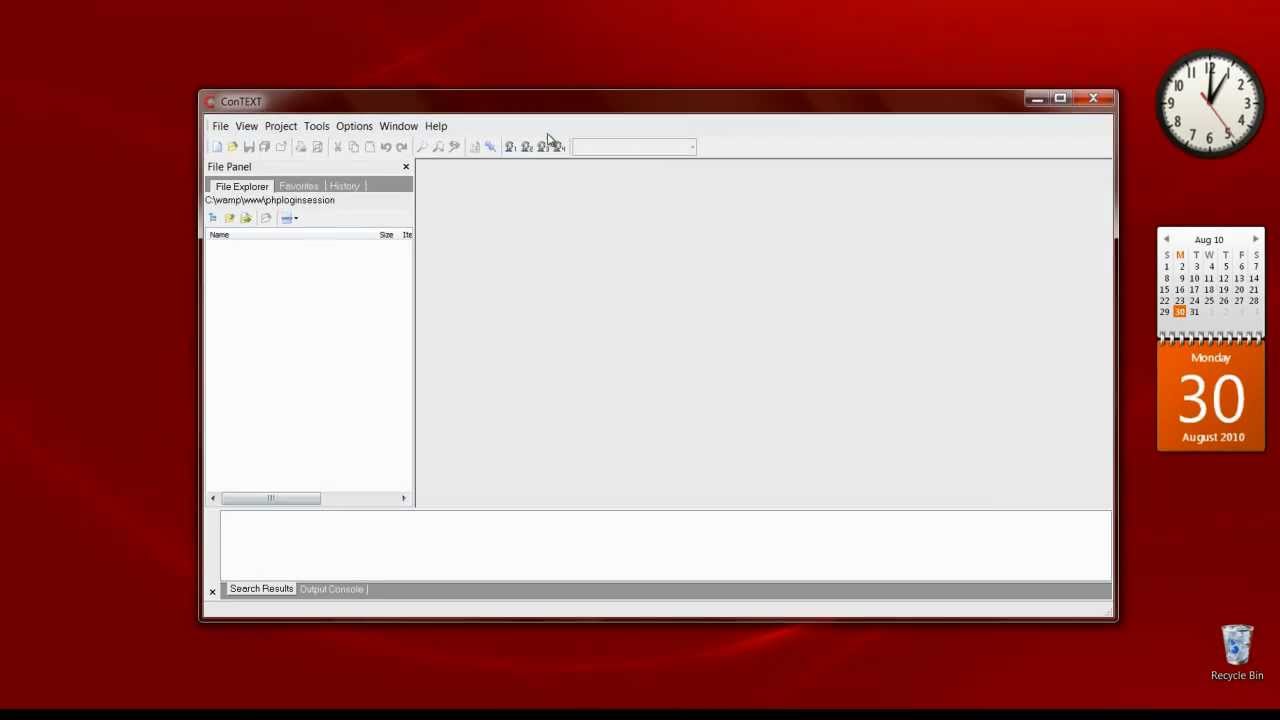Click the Cut scissors icon

[338, 147]
